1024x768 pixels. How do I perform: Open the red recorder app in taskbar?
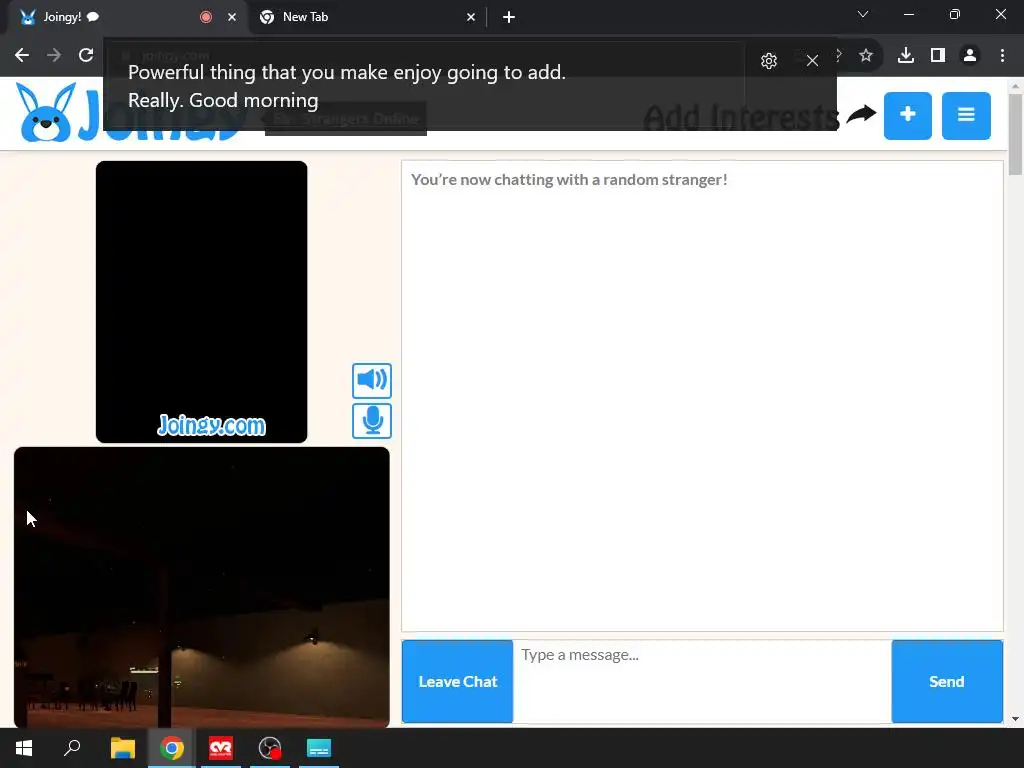click(221, 748)
